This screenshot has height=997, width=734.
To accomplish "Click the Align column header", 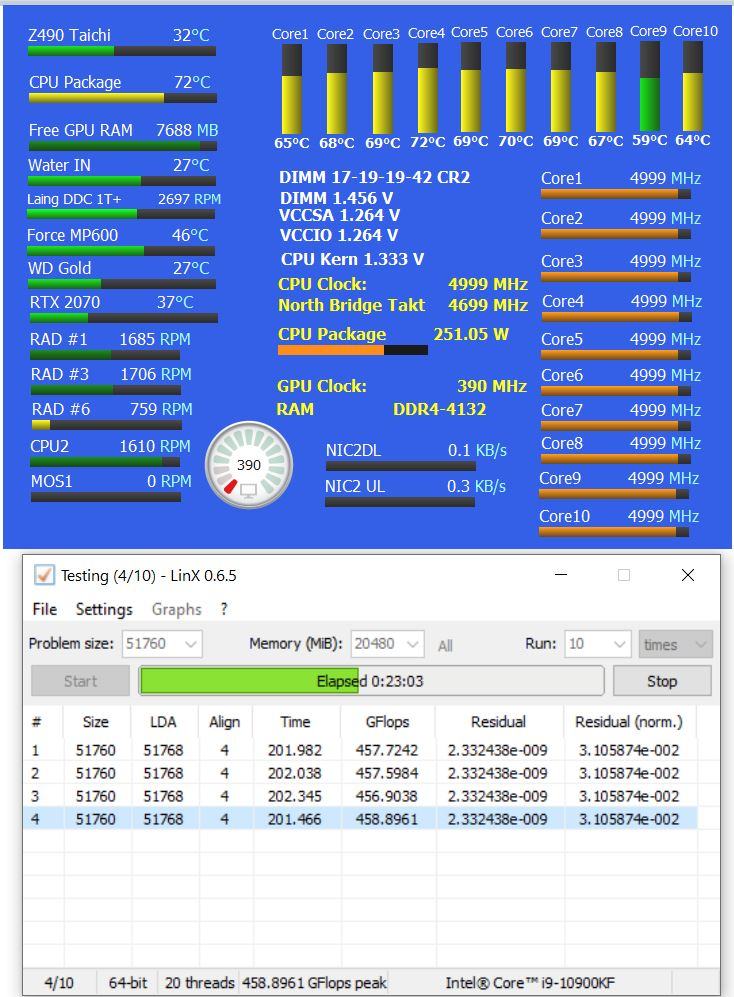I will [225, 722].
